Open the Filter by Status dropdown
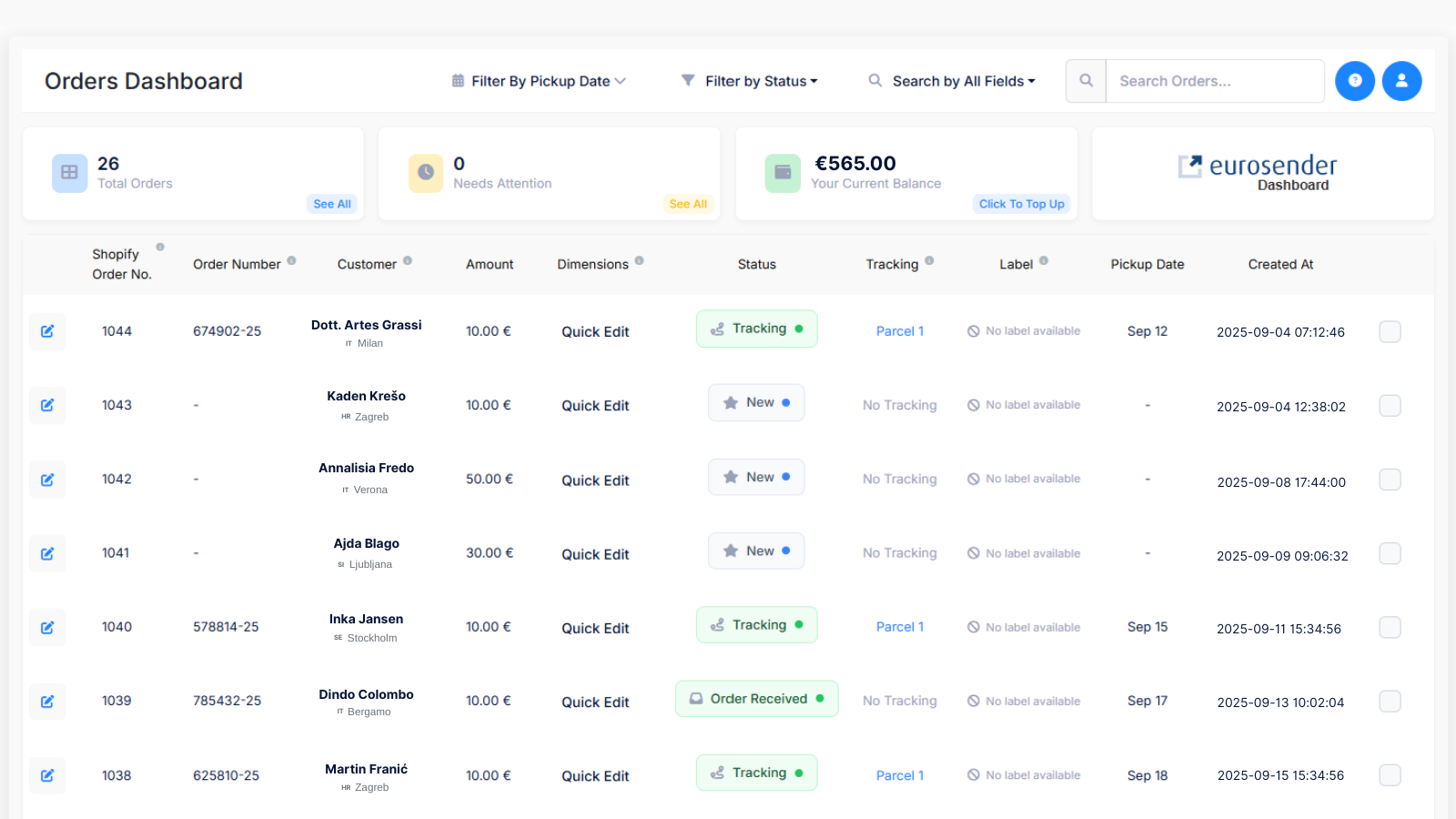 coord(750,81)
